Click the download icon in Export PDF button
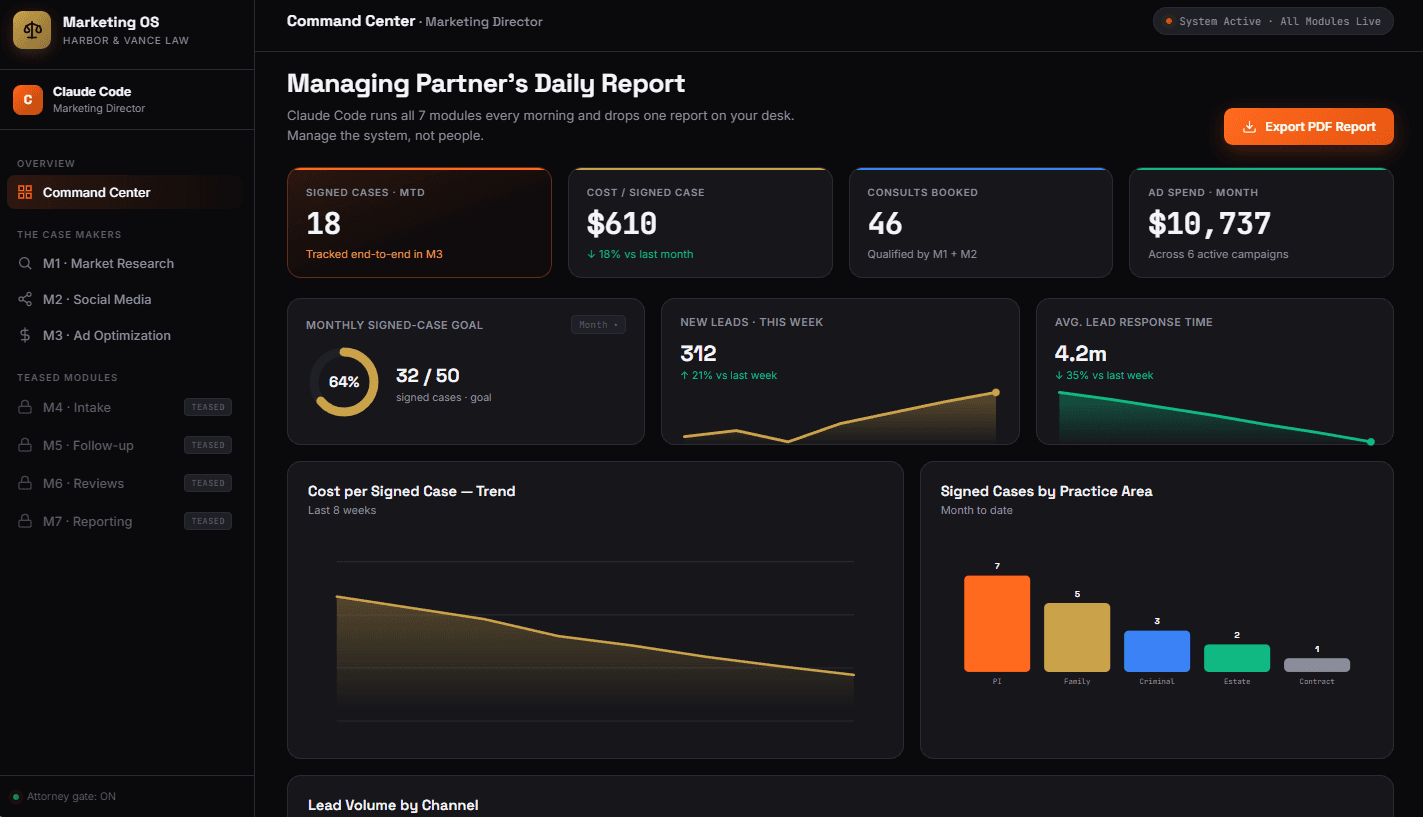This screenshot has width=1423, height=817. [1249, 127]
